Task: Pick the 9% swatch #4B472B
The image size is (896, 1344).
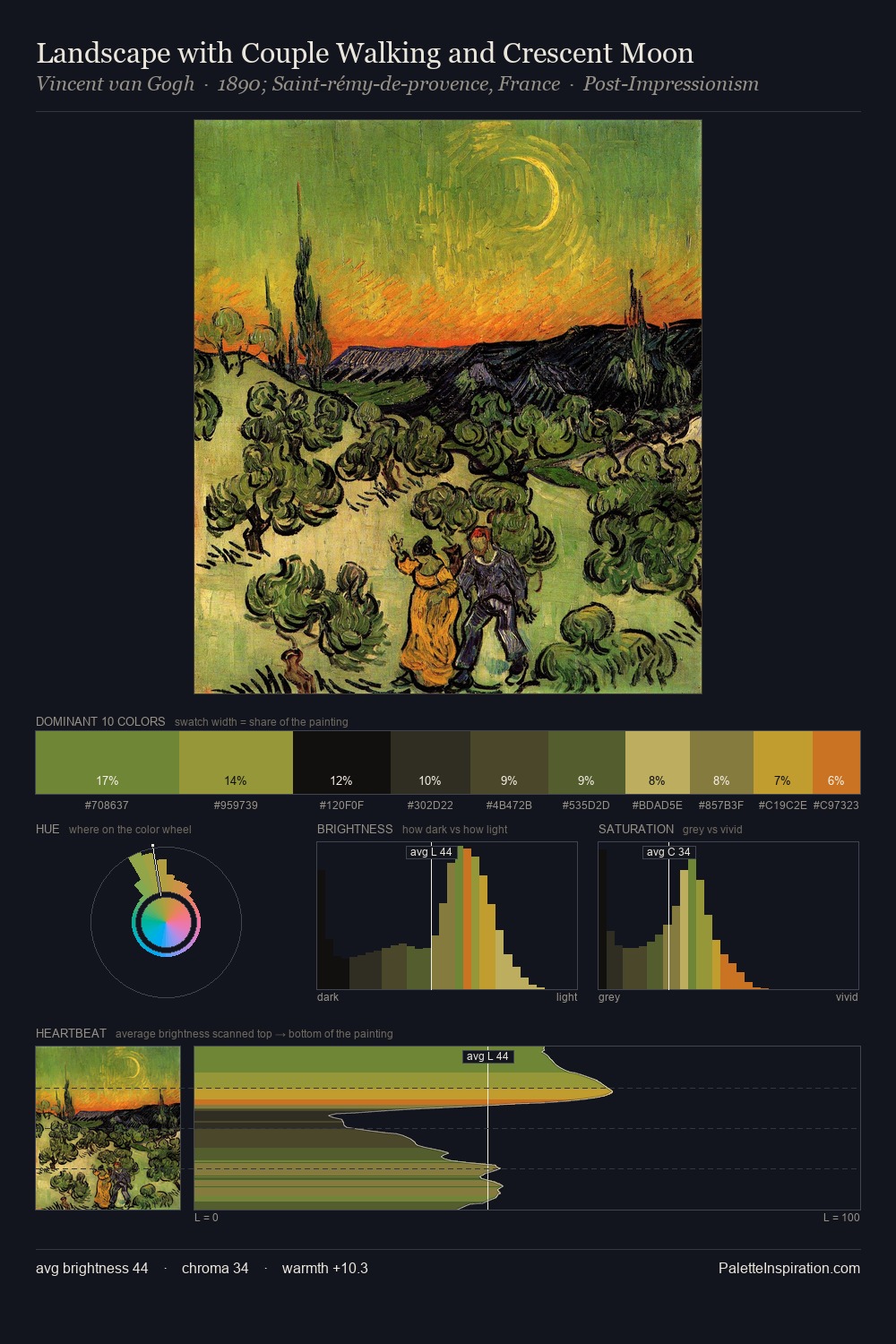Action: 509,762
